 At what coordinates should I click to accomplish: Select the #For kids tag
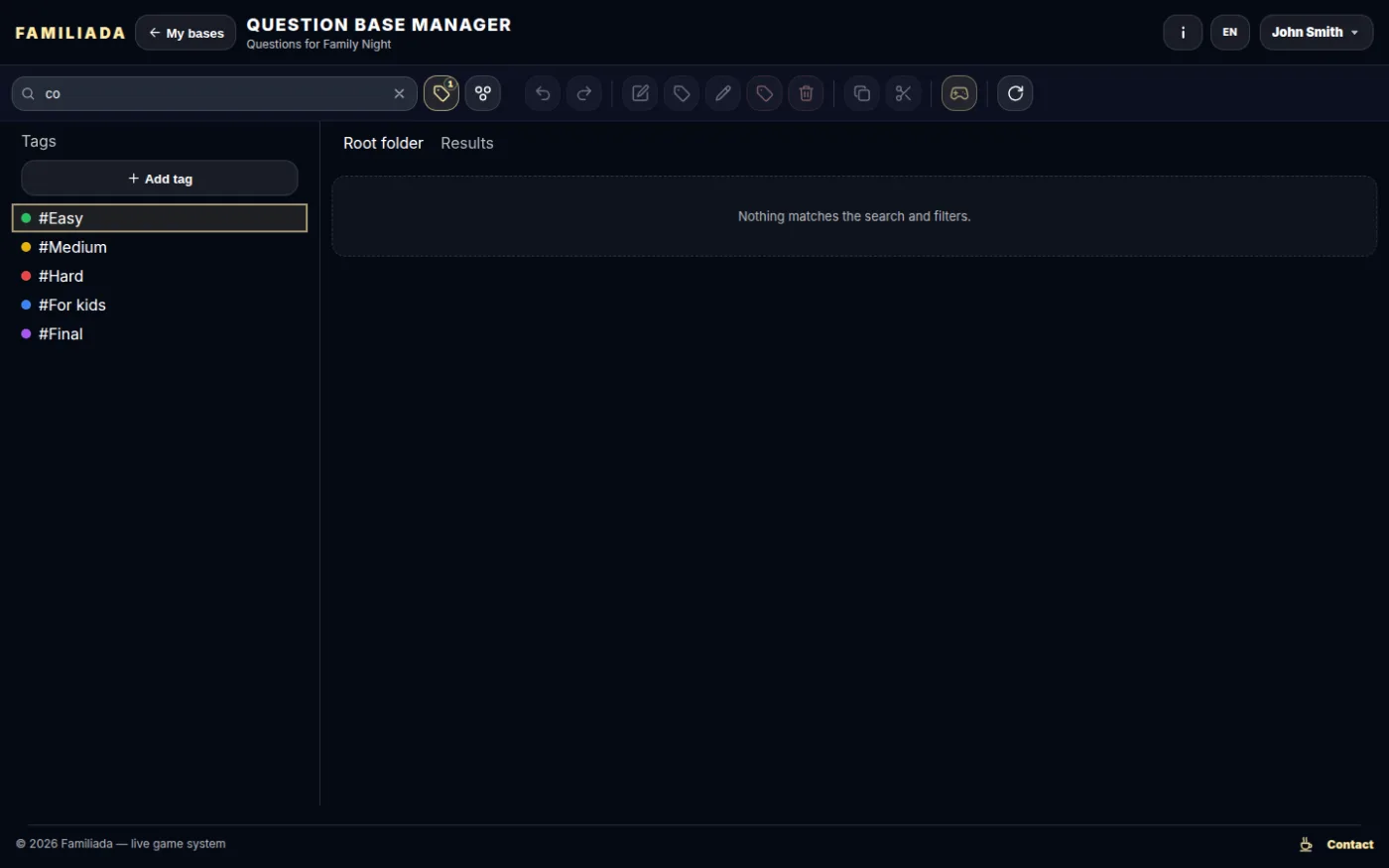pyautogui.click(x=160, y=305)
